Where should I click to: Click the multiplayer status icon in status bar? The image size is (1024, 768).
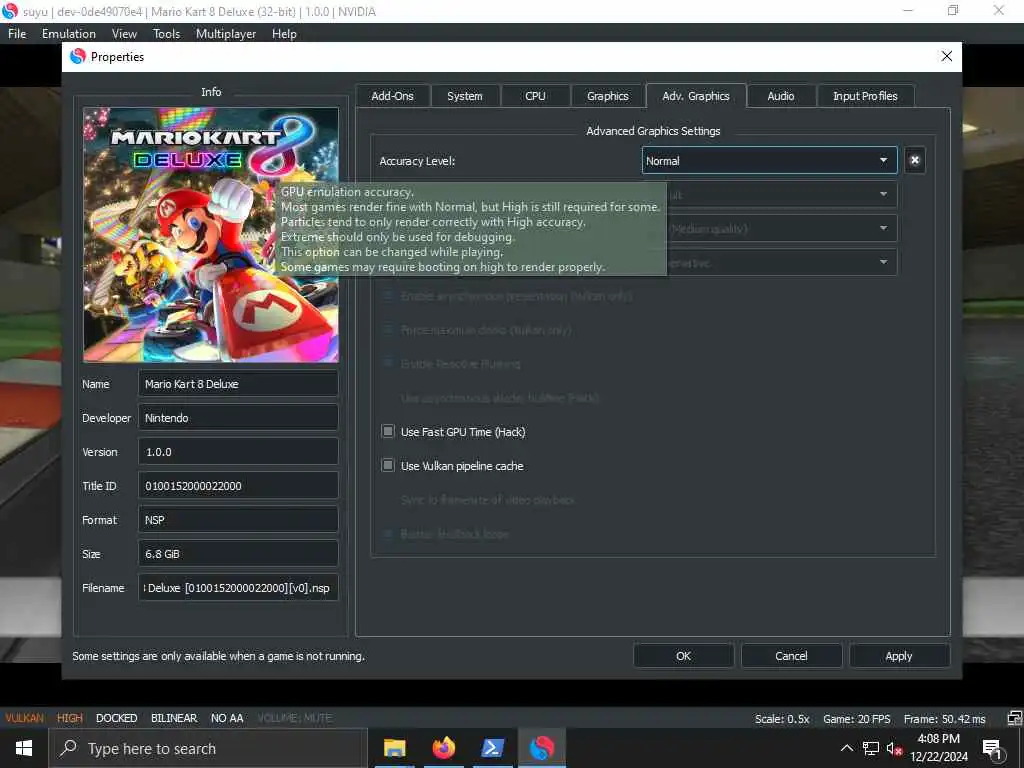1014,718
